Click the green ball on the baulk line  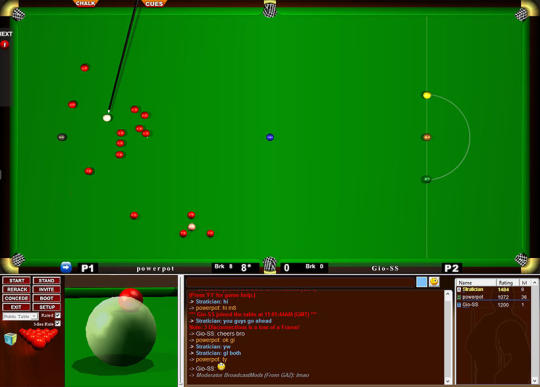click(x=426, y=179)
